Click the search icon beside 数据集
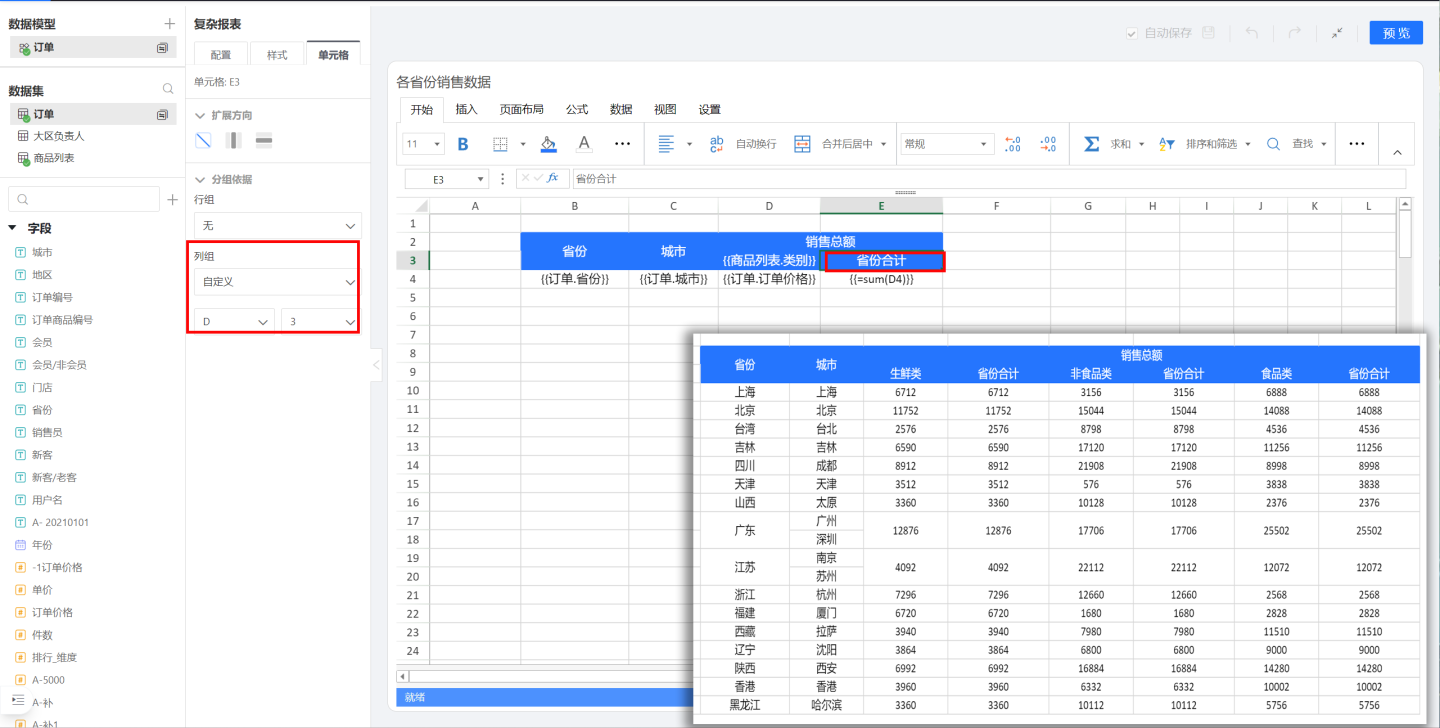The height and width of the screenshot is (728, 1440). (x=168, y=90)
